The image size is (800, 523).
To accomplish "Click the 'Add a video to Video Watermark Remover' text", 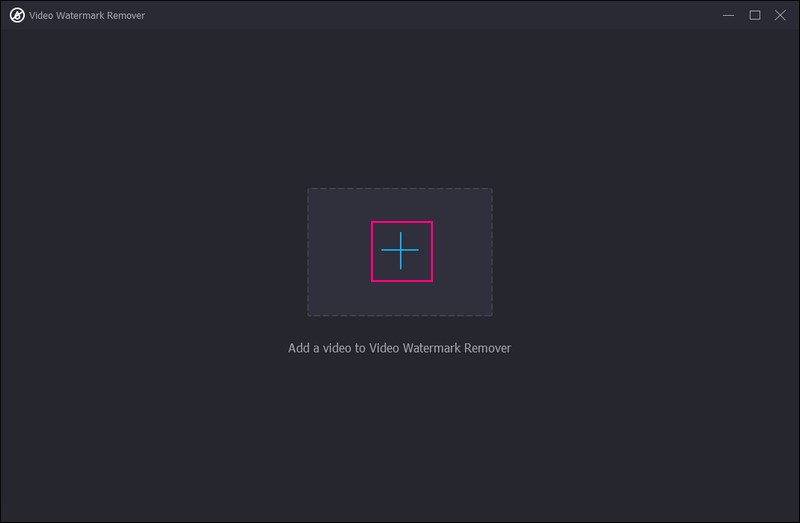I will pyautogui.click(x=399, y=348).
